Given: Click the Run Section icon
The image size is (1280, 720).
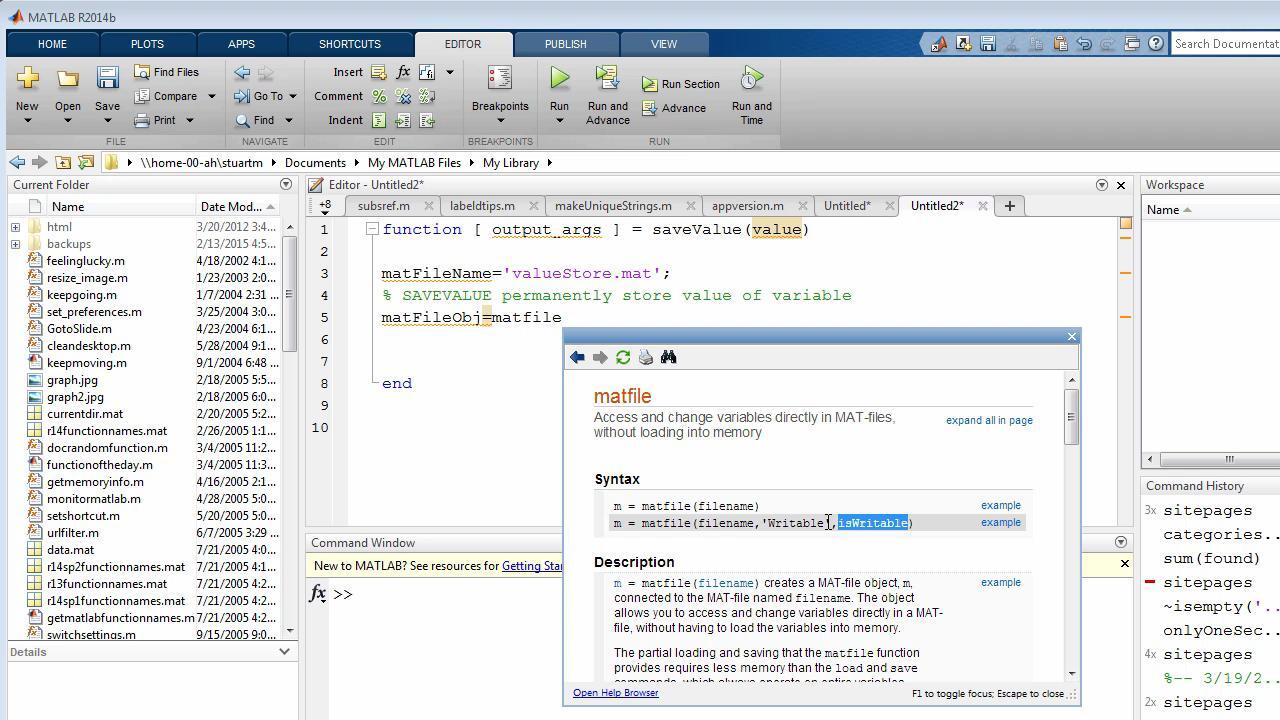Looking at the screenshot, I should tap(650, 85).
